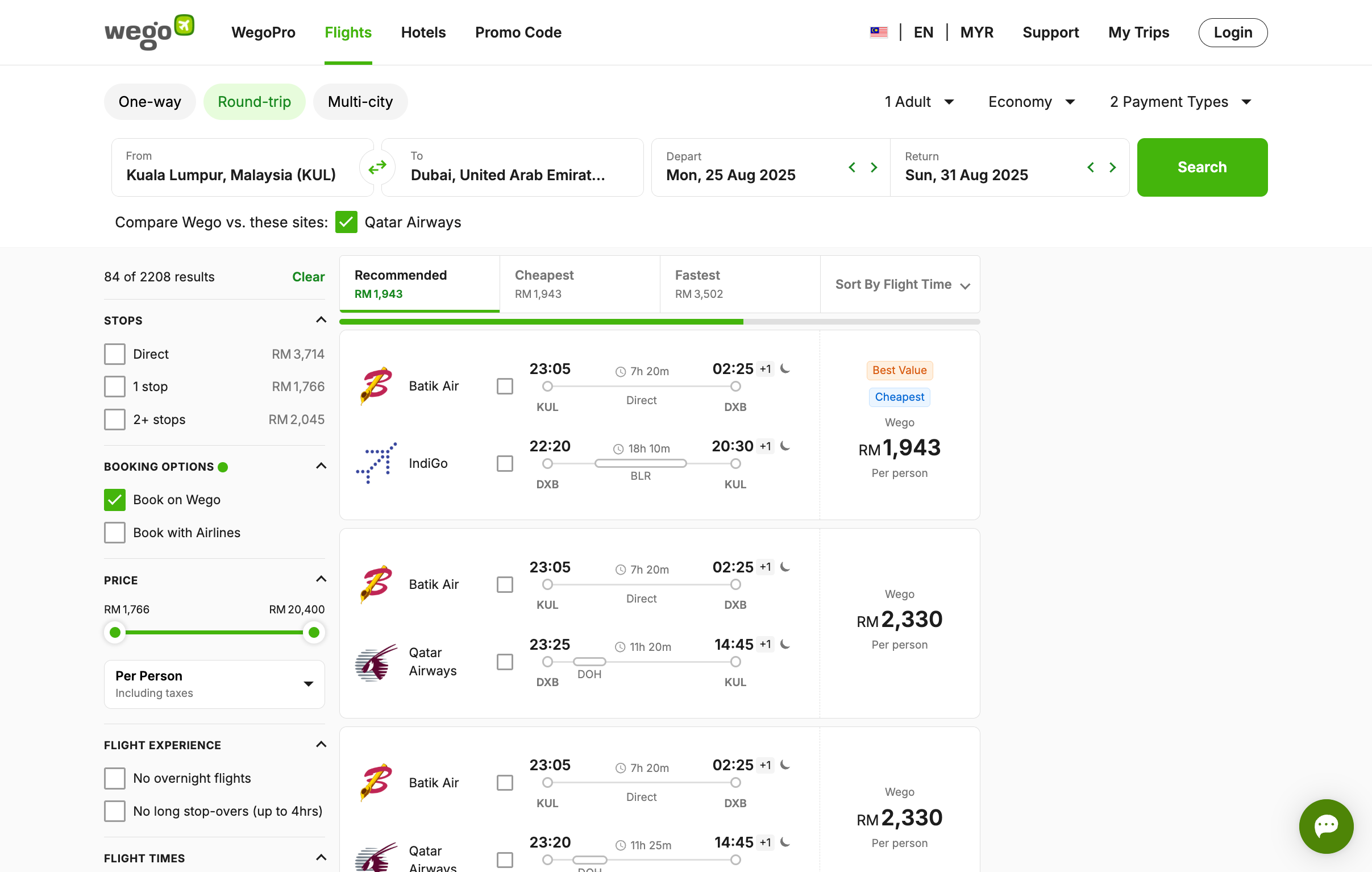Edit the From Kuala Lumpur field
Screen dimensions: 1372x872
(x=242, y=167)
